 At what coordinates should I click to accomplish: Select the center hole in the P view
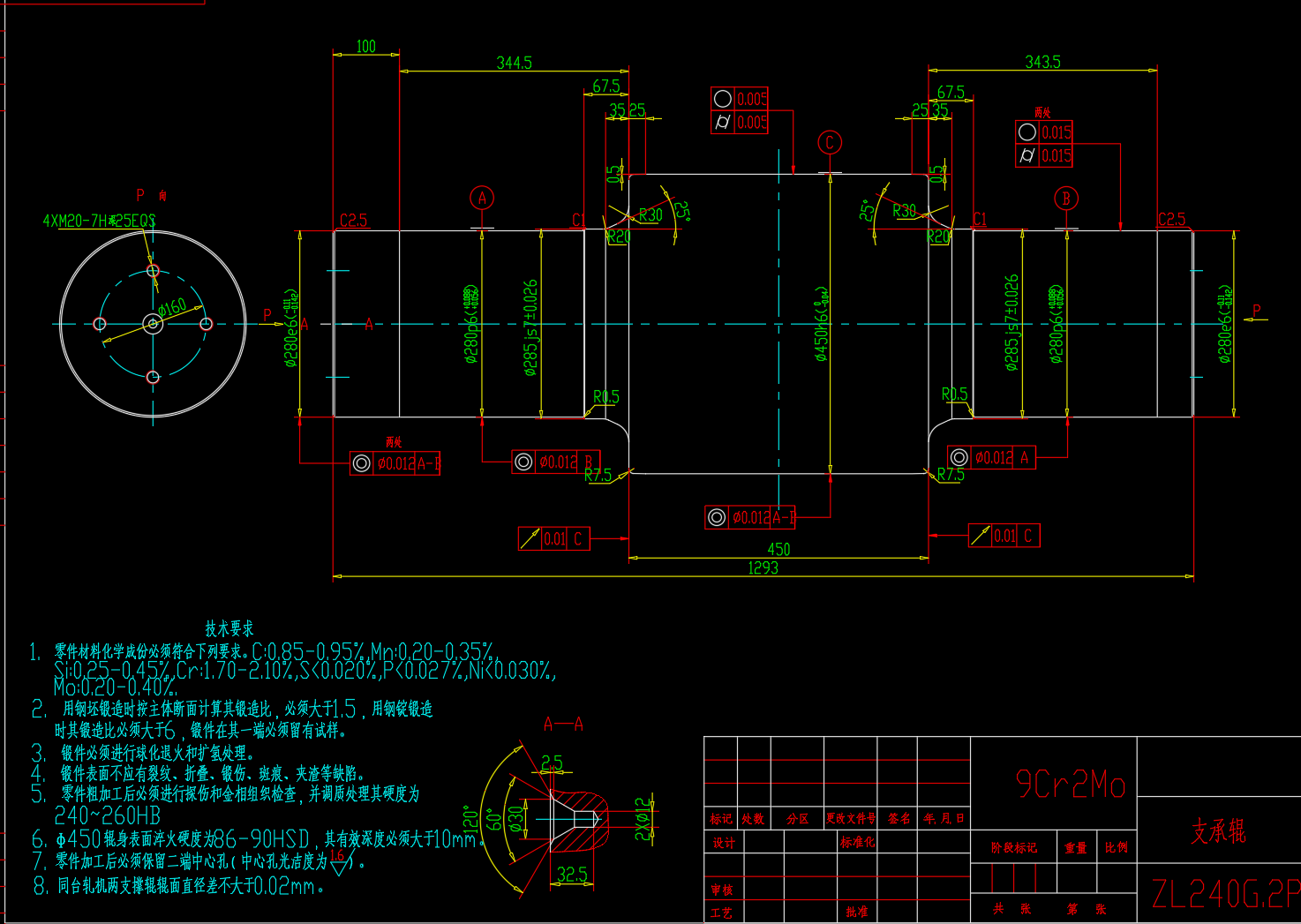153,324
